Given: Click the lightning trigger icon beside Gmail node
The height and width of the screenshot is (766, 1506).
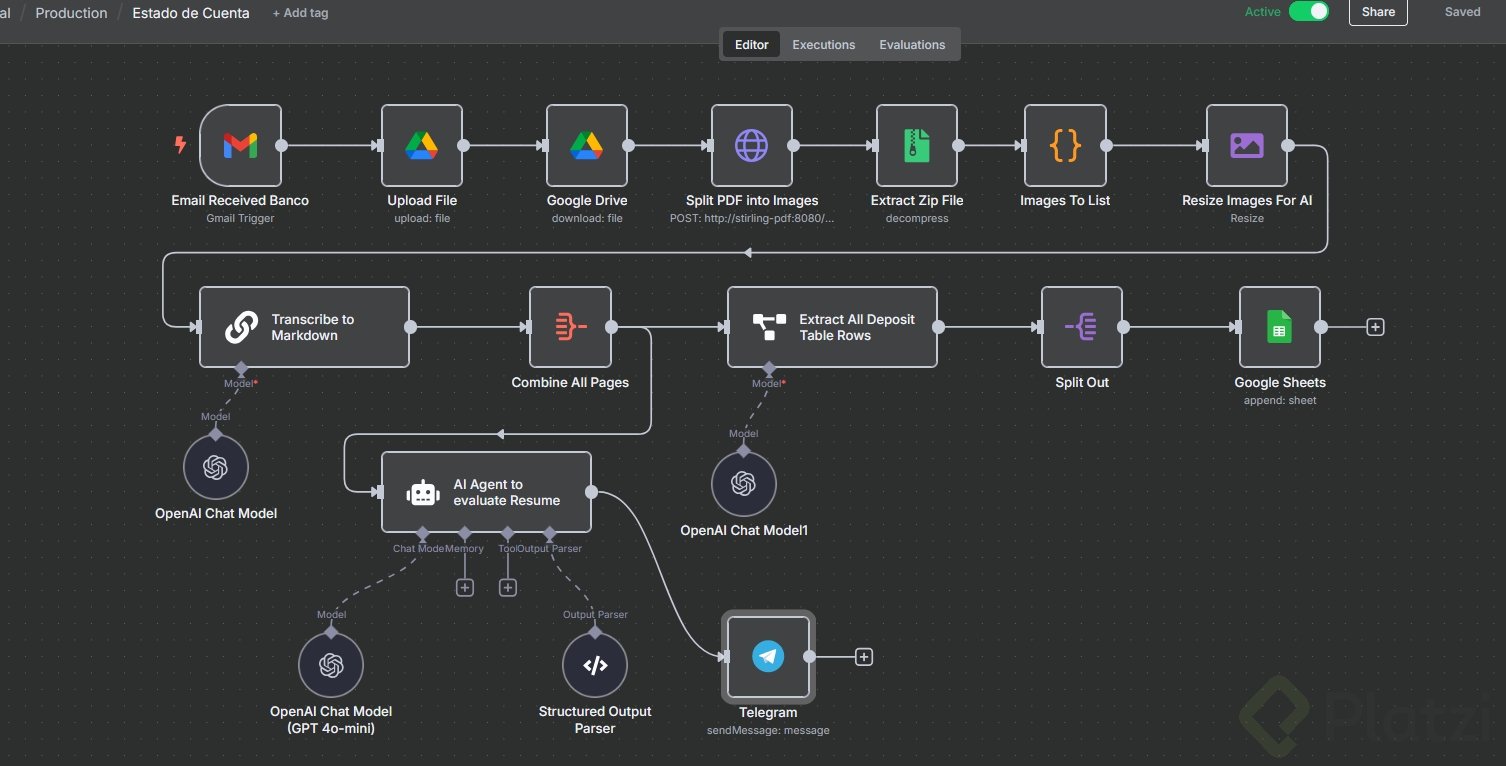Looking at the screenshot, I should [x=180, y=145].
